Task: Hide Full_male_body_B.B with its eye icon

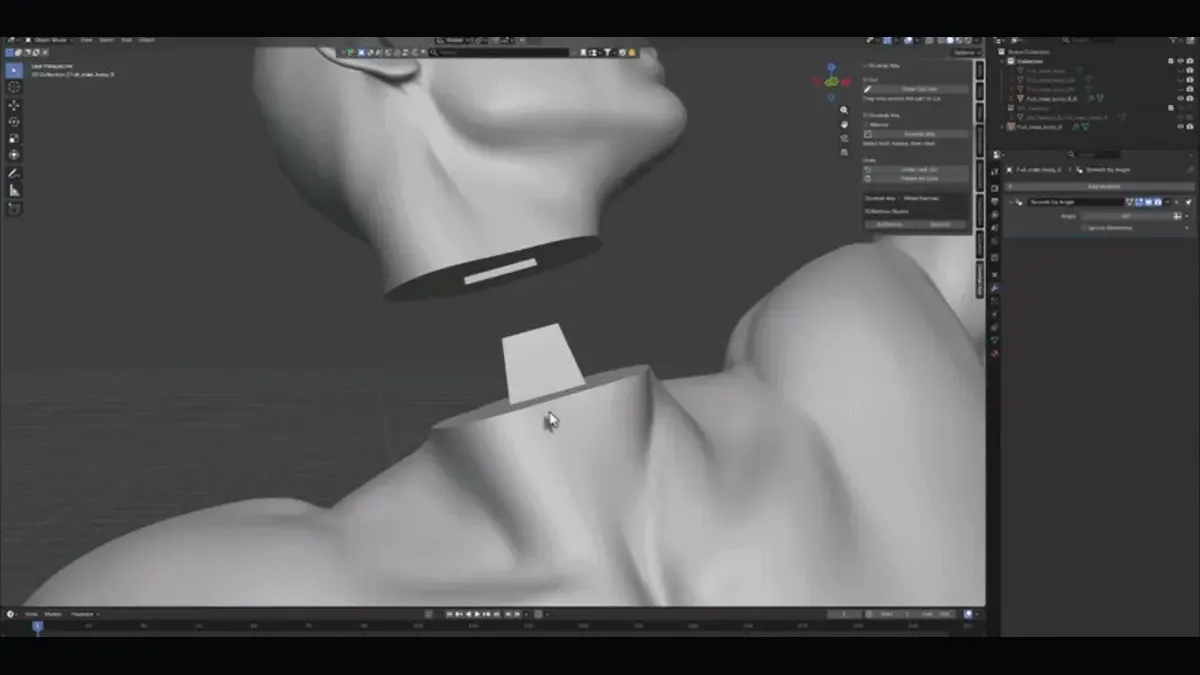Action: tap(1180, 99)
